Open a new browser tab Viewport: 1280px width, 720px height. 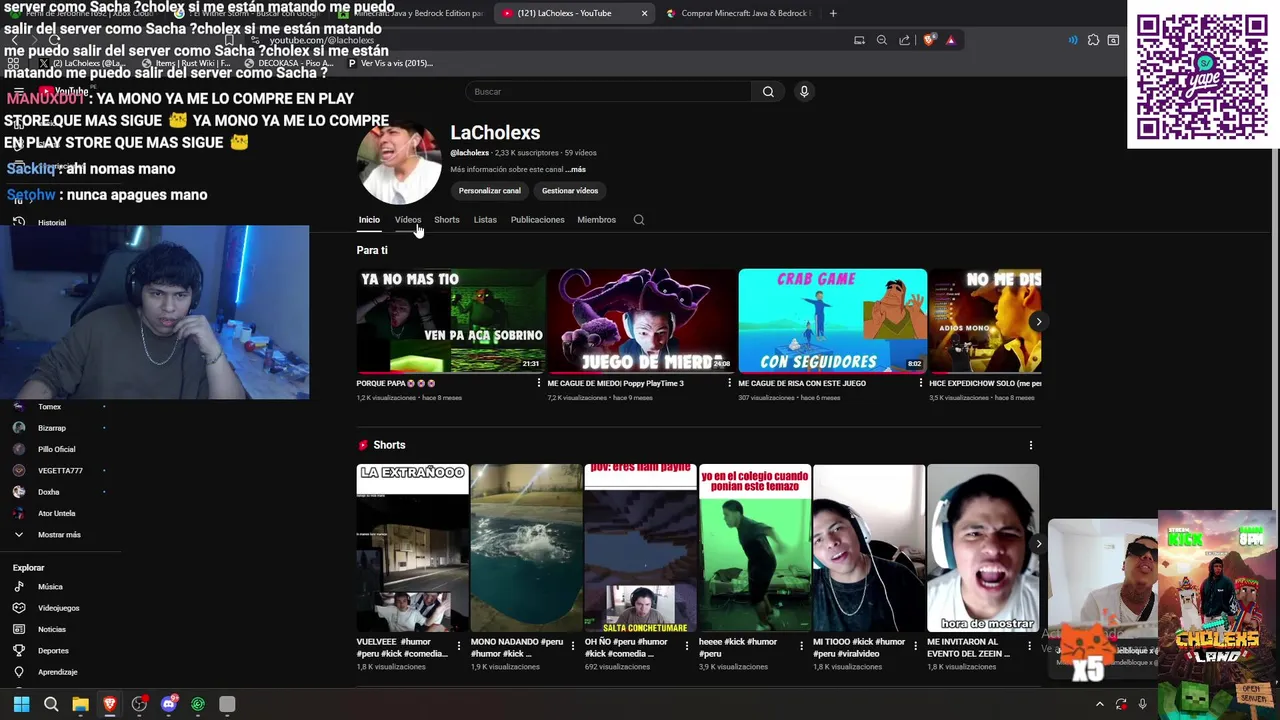point(833,13)
